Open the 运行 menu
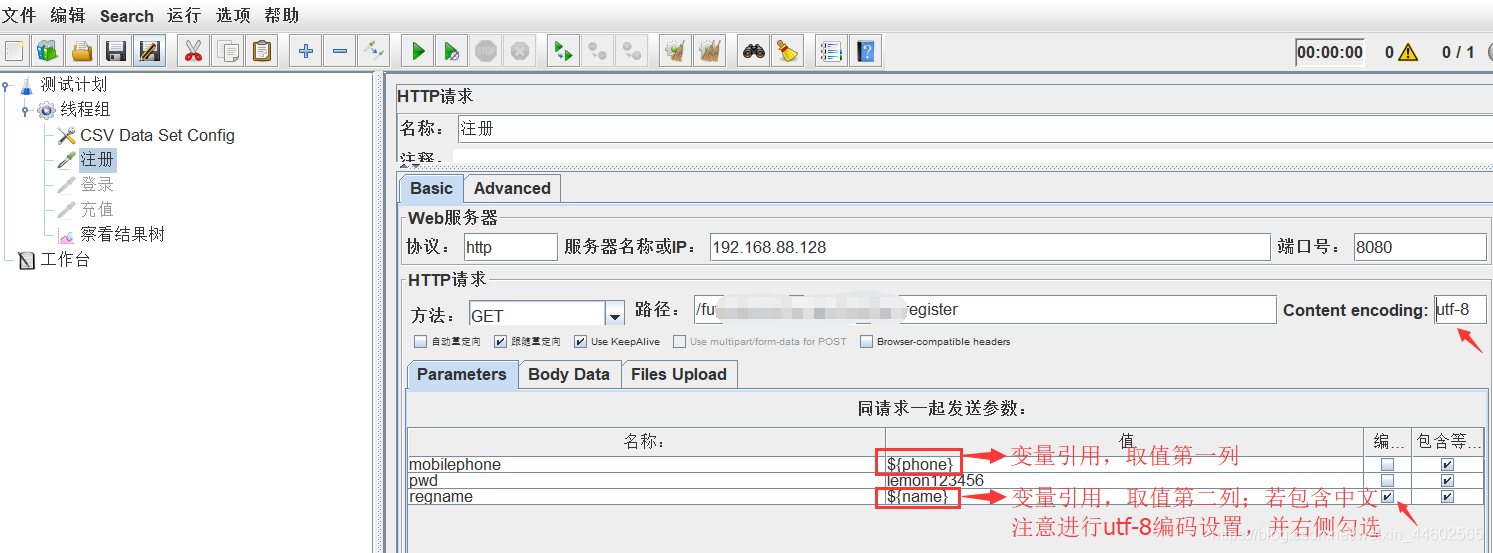This screenshot has width=1493, height=553. (x=184, y=15)
